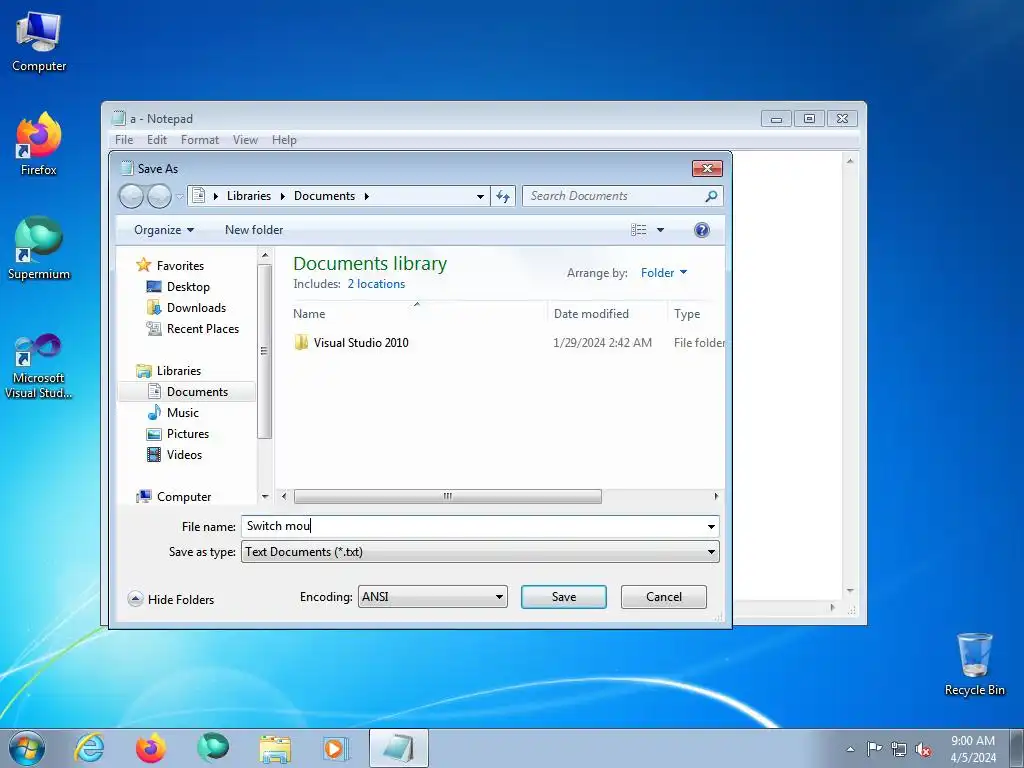Screen dimensions: 1024x768
Task: Click the Firefox desktop shortcut
Action: (x=39, y=144)
